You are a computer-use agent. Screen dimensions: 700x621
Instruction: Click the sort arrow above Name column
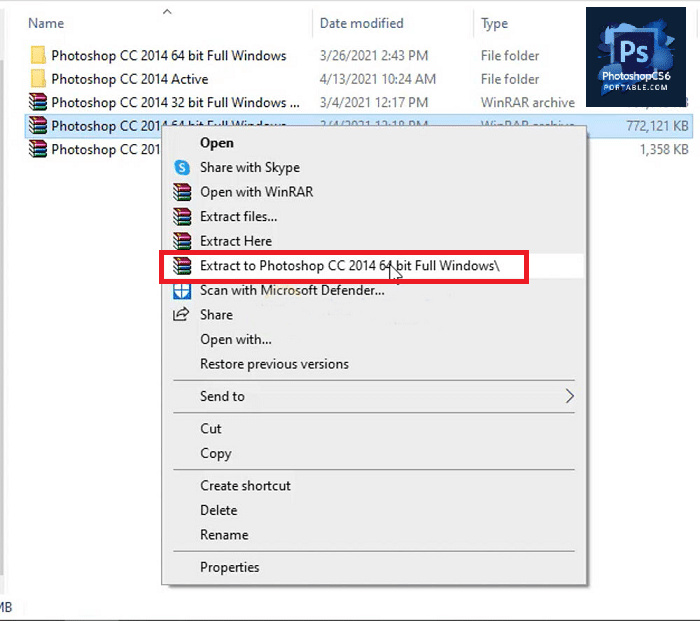click(167, 12)
